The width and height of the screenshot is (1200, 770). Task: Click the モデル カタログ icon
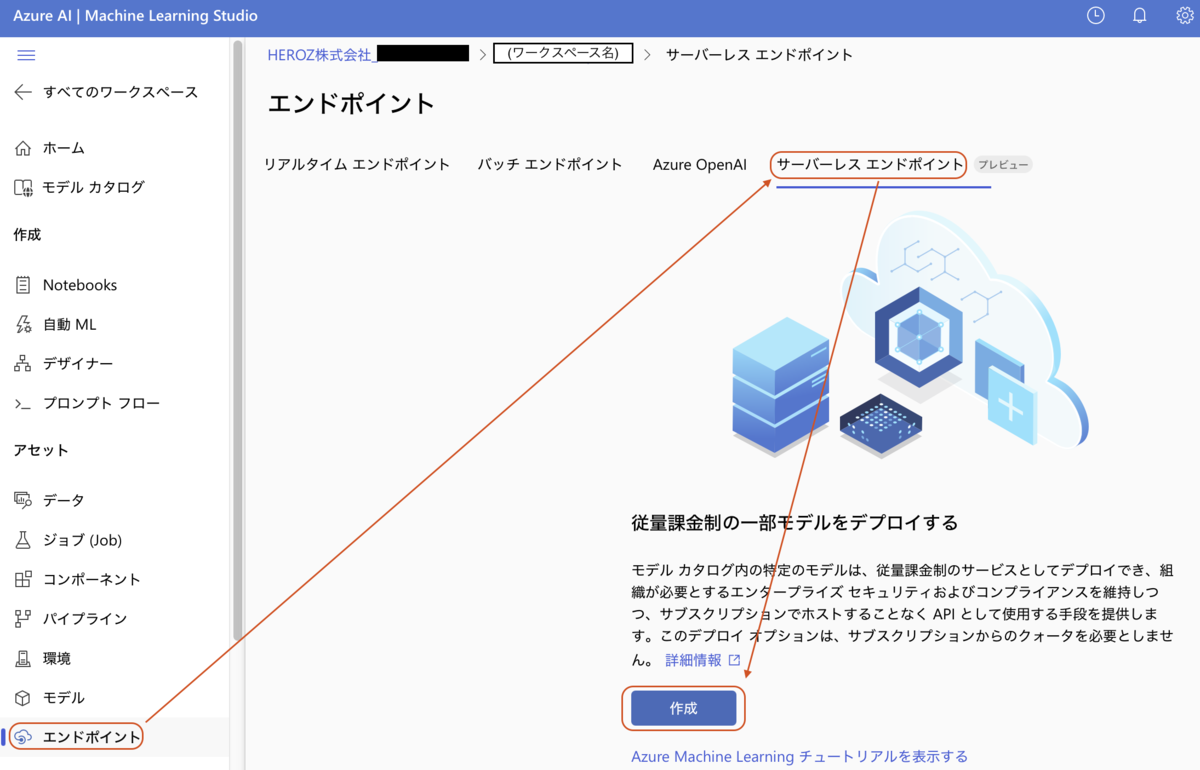(x=23, y=187)
